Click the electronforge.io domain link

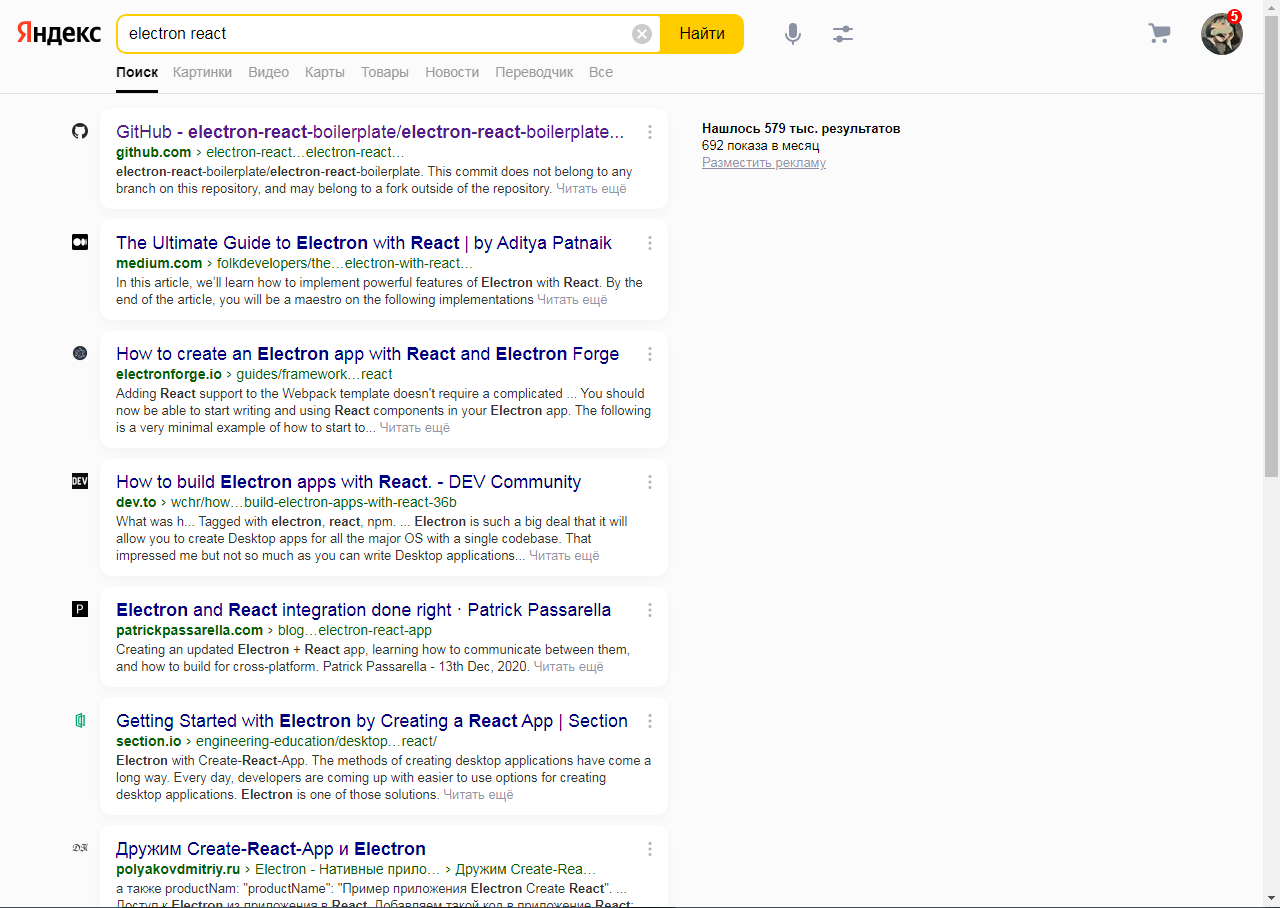169,374
